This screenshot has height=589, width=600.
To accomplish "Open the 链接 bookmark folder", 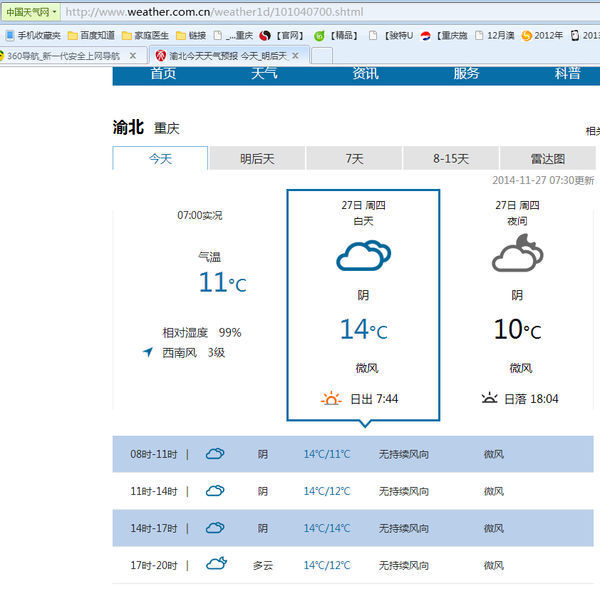I will [191, 36].
